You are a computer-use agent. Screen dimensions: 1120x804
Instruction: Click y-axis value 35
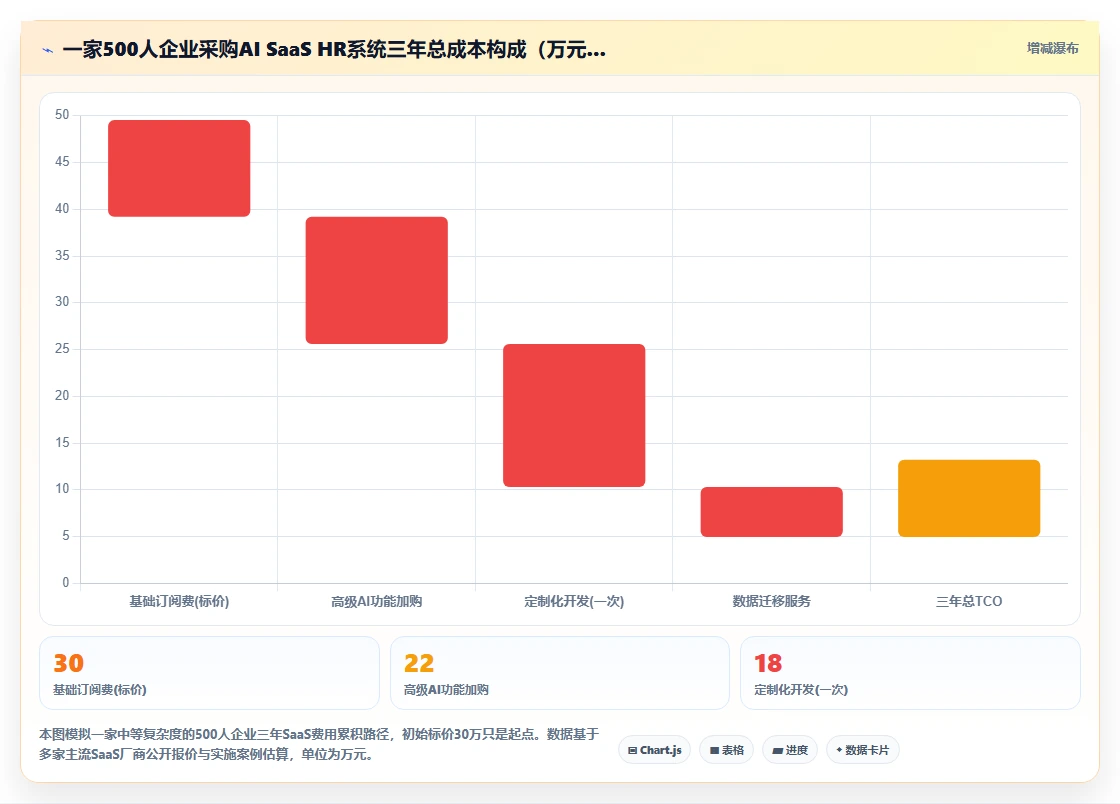pyautogui.click(x=62, y=256)
